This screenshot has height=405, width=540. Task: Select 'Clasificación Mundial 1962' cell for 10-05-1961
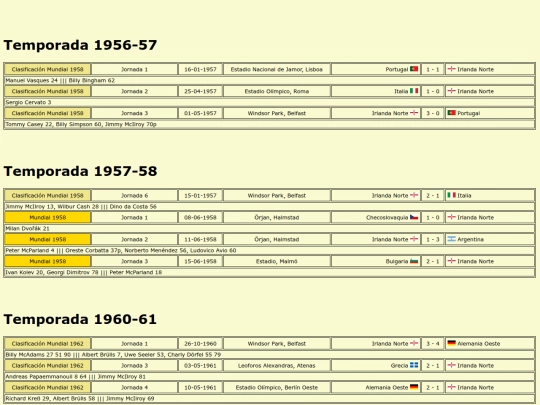(48, 387)
